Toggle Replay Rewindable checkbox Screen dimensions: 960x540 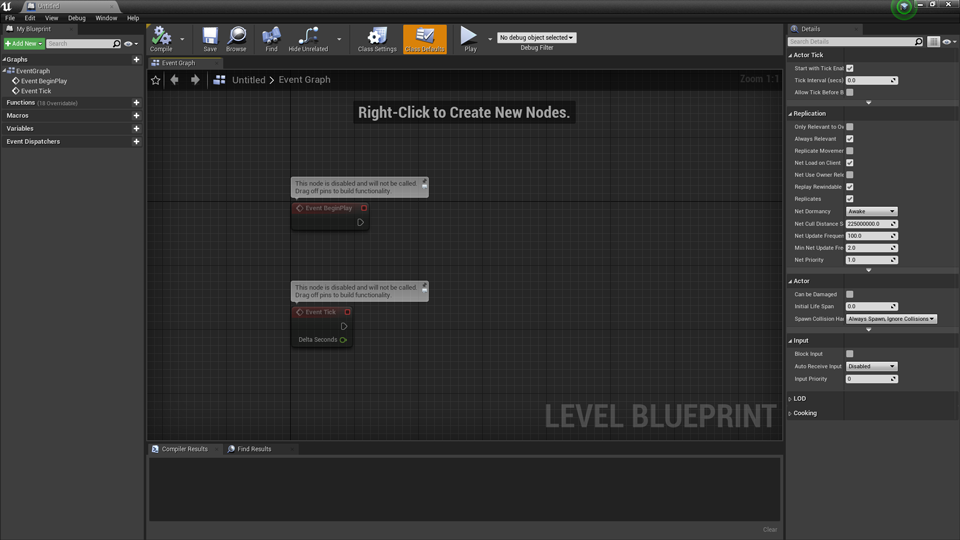[850, 187]
